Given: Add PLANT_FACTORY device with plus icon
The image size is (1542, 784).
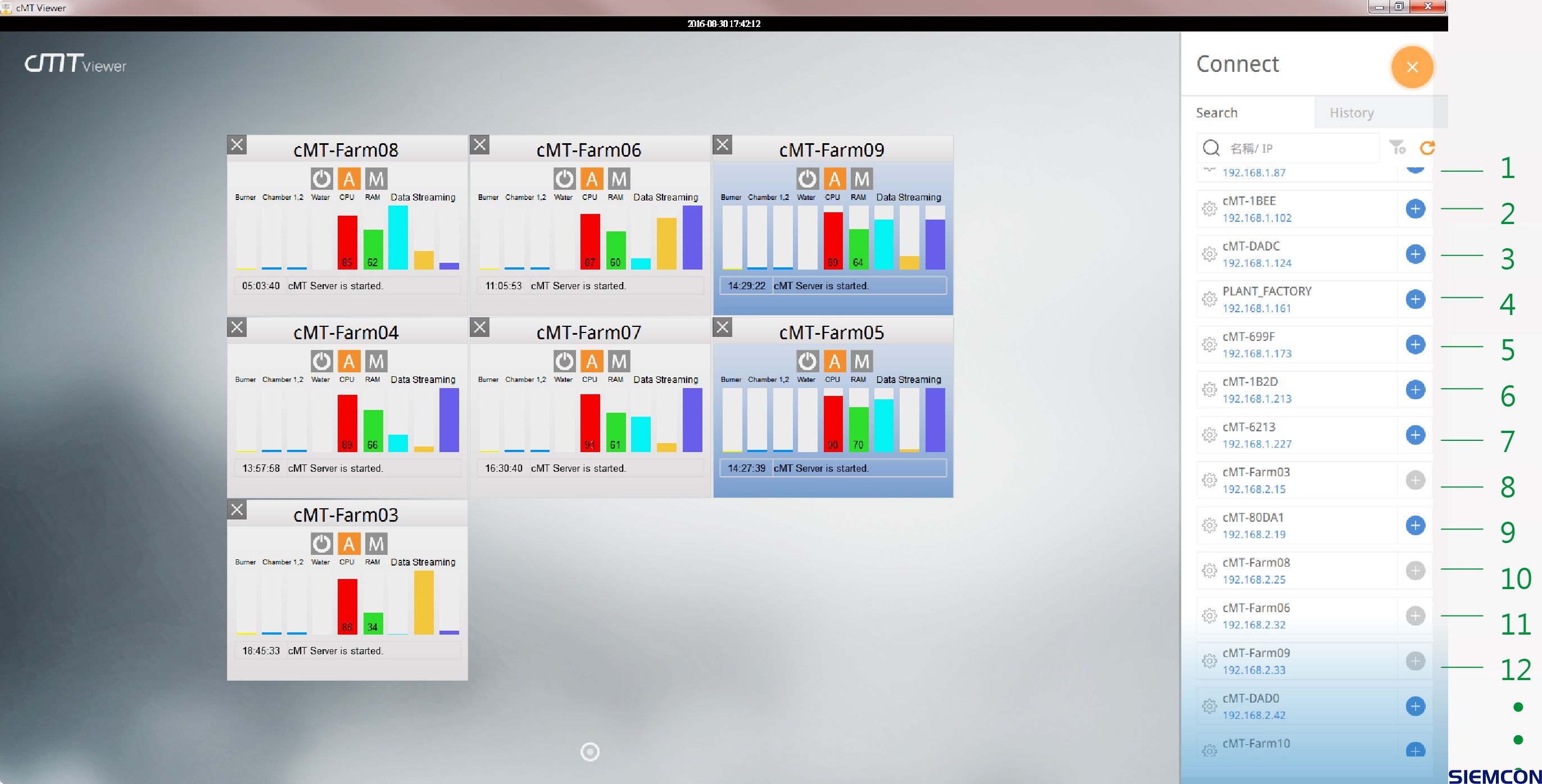Looking at the screenshot, I should point(1414,299).
